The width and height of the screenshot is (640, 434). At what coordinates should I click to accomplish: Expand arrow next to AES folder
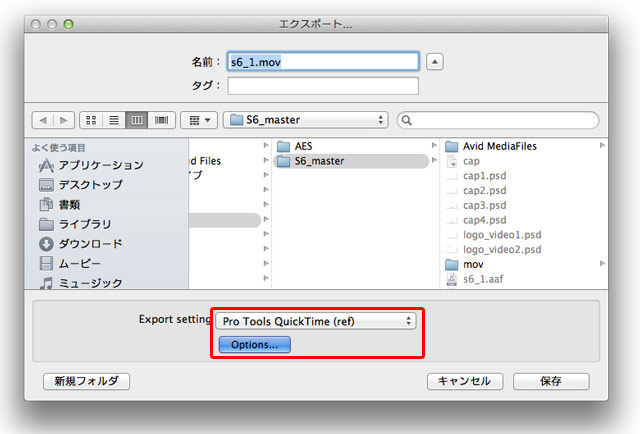434,145
